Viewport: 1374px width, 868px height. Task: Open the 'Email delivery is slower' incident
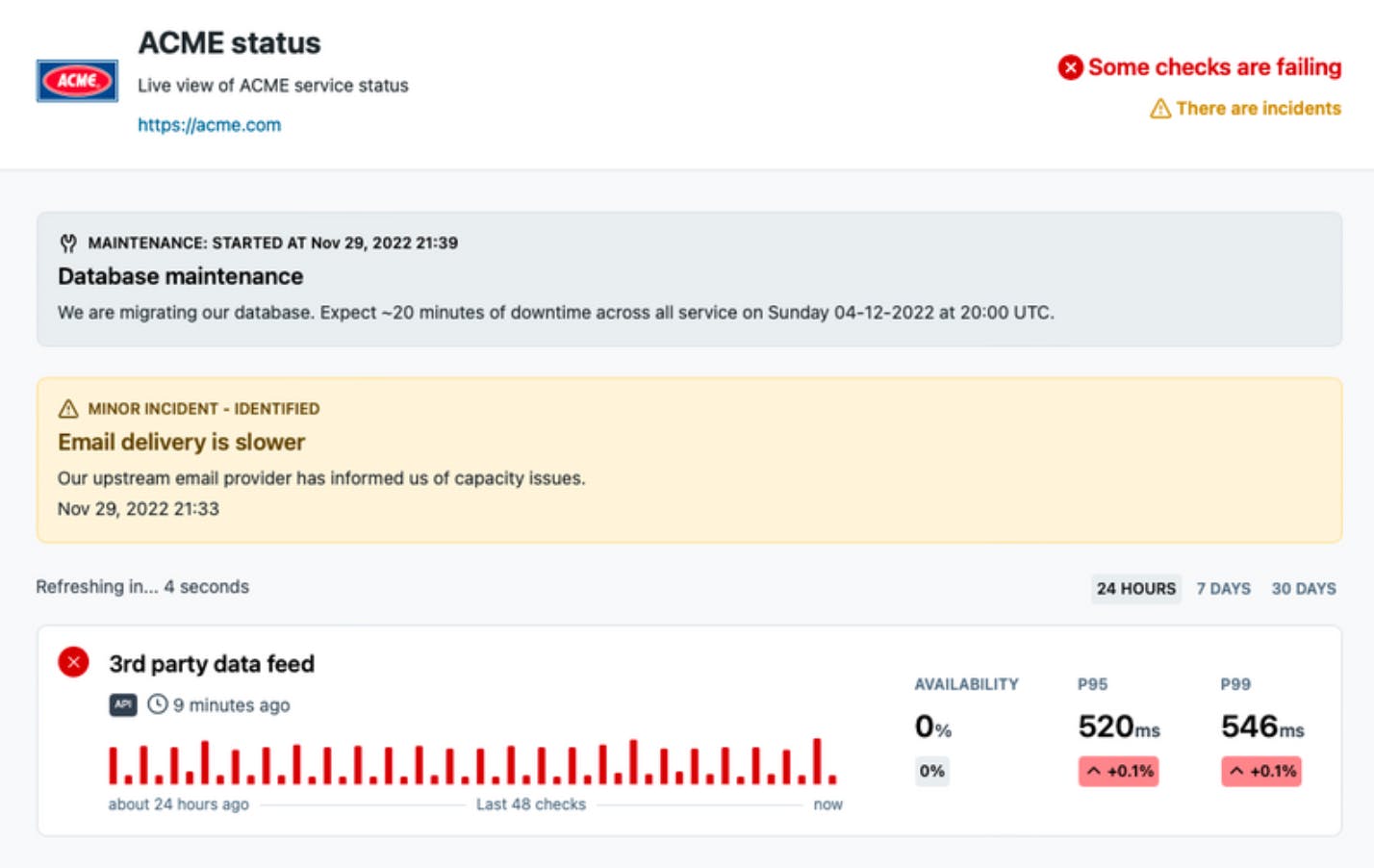click(182, 442)
